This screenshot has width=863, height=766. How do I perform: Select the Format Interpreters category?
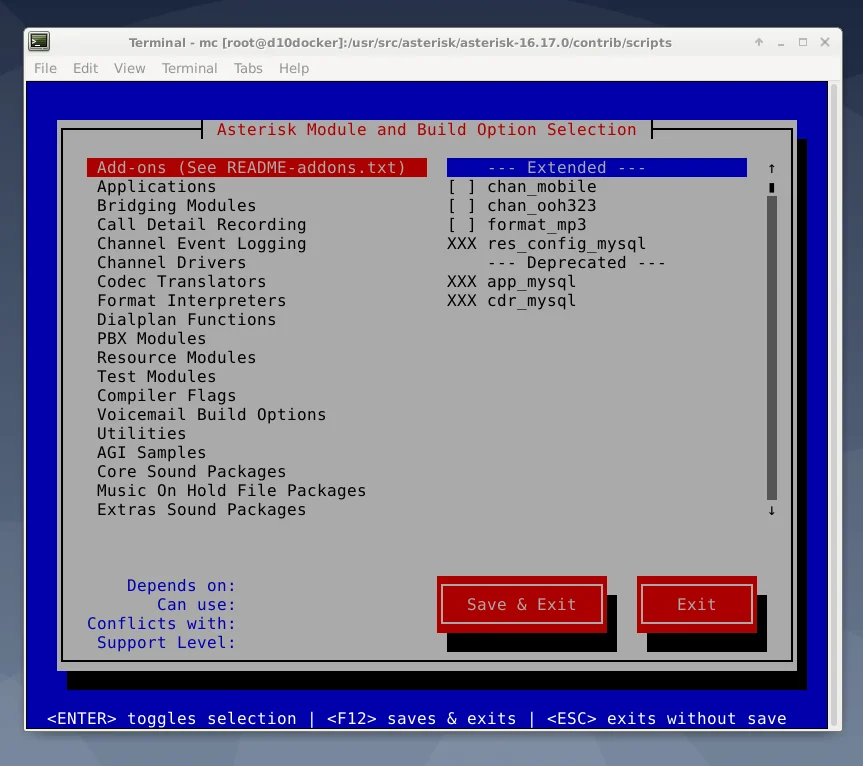click(191, 300)
